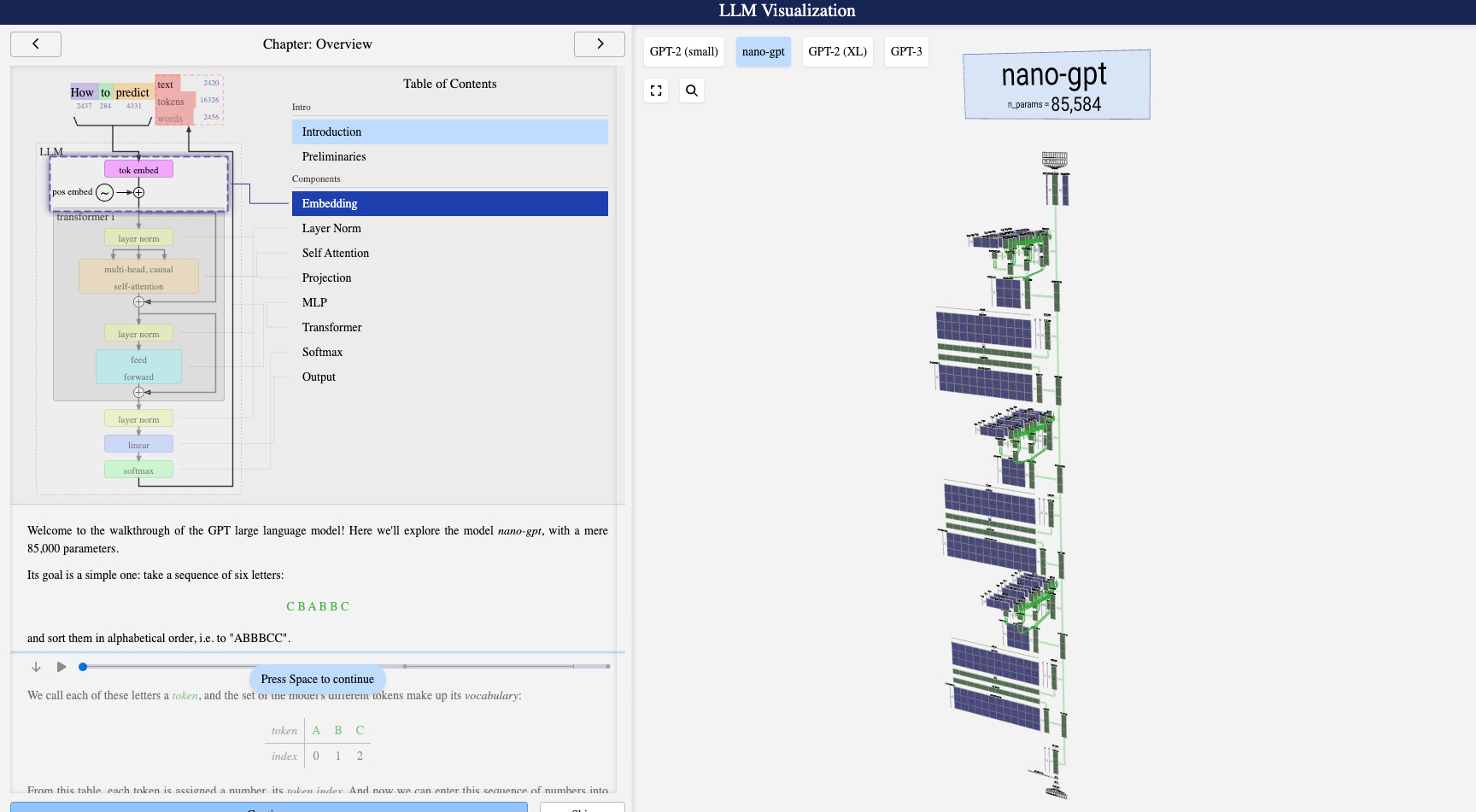Screen dimensions: 1476x812
Task: Click the 'linear' block in the diagram
Action: point(138,444)
